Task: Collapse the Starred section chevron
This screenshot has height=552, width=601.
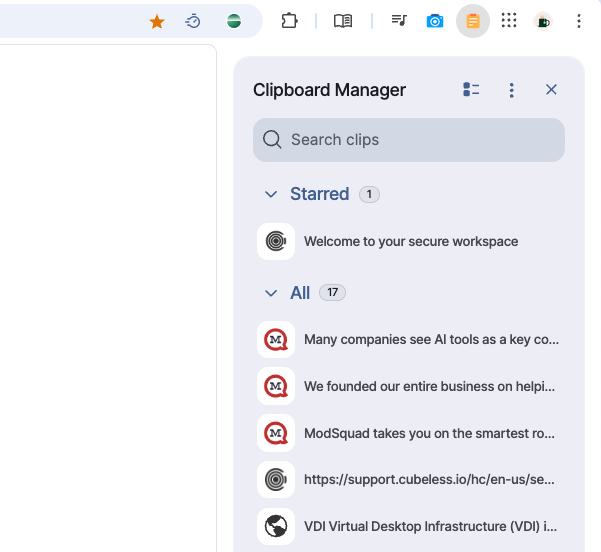Action: coord(271,194)
